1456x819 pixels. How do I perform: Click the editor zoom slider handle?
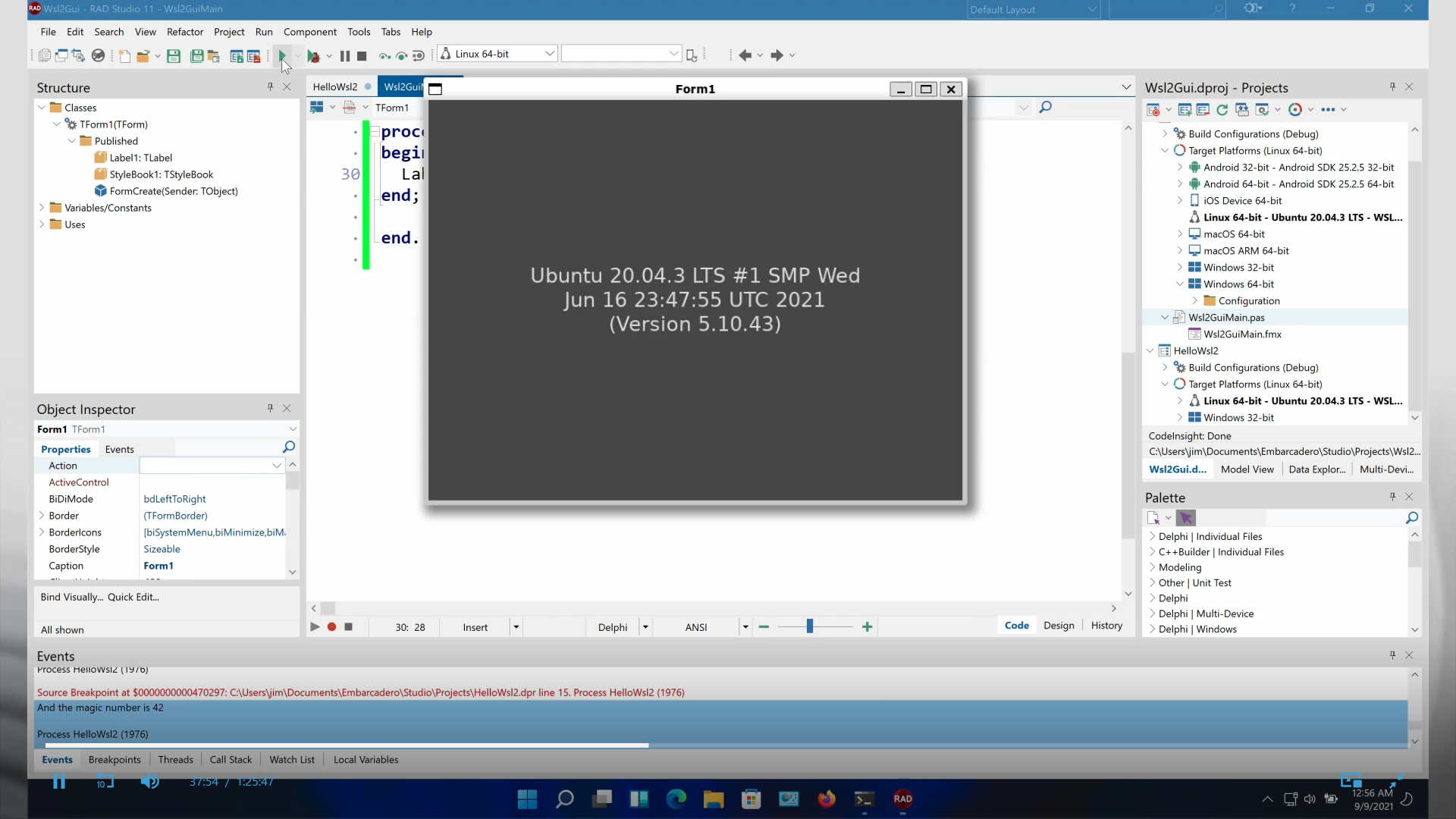point(810,626)
